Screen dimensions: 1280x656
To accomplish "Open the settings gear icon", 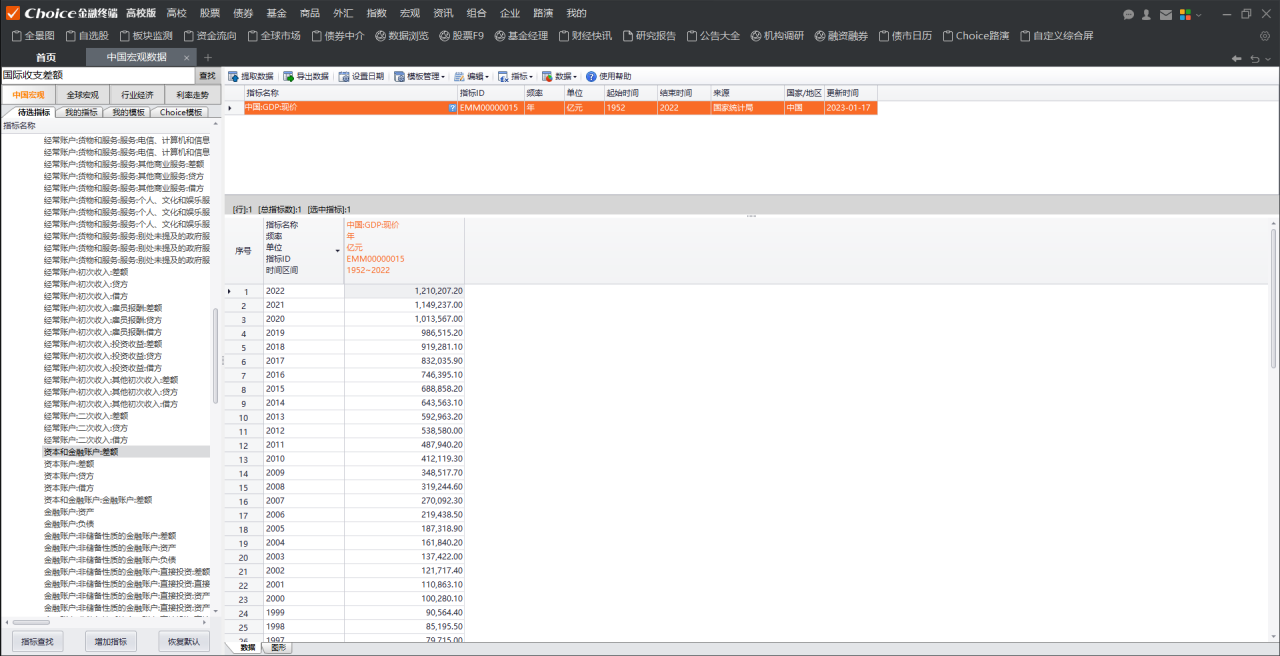I will [1264, 36].
